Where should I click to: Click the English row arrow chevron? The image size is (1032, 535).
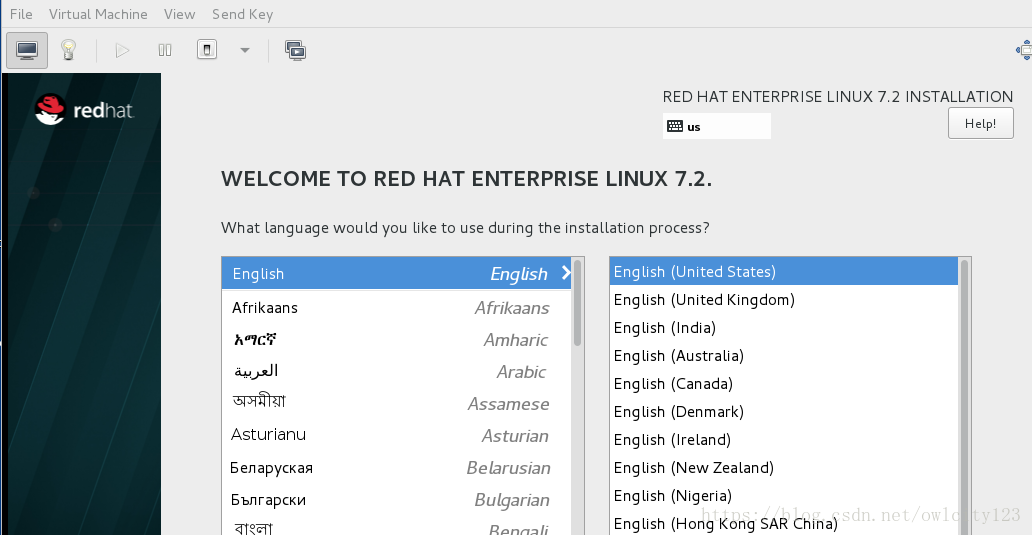565,273
